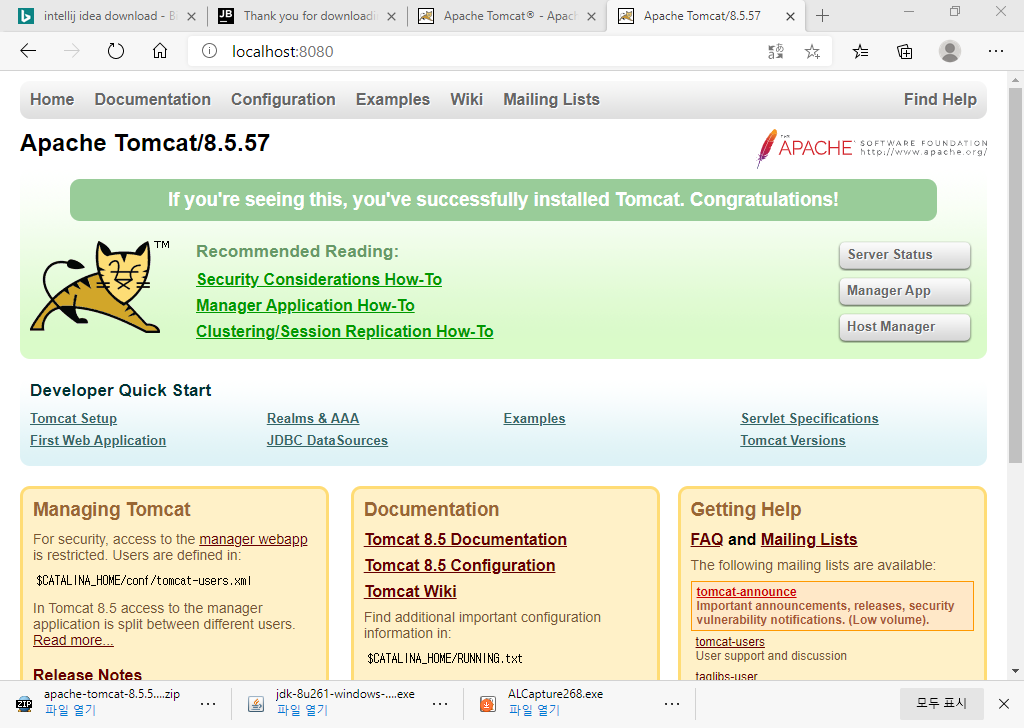Switch to Apache Tomcat® - Apache tab
Screen dimensions: 1024x728
click(x=507, y=16)
